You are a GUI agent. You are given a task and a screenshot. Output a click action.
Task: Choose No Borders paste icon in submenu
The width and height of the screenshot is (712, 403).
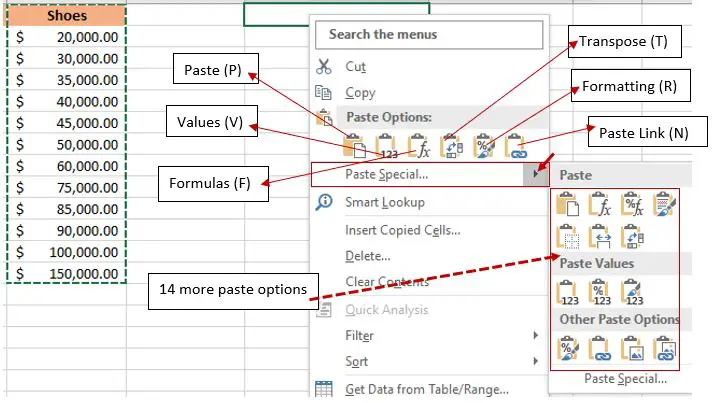pos(569,236)
